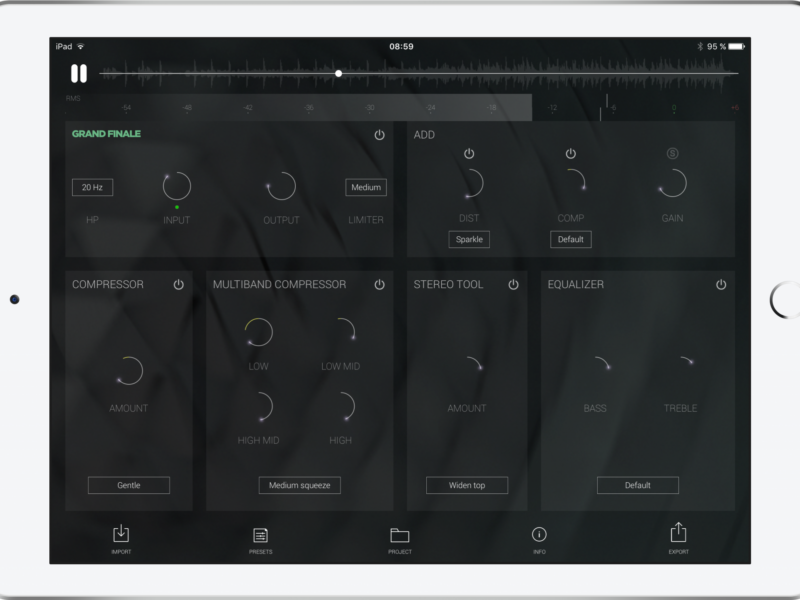Click the GRAND FINALE title
The image size is (800, 600).
[x=106, y=134]
